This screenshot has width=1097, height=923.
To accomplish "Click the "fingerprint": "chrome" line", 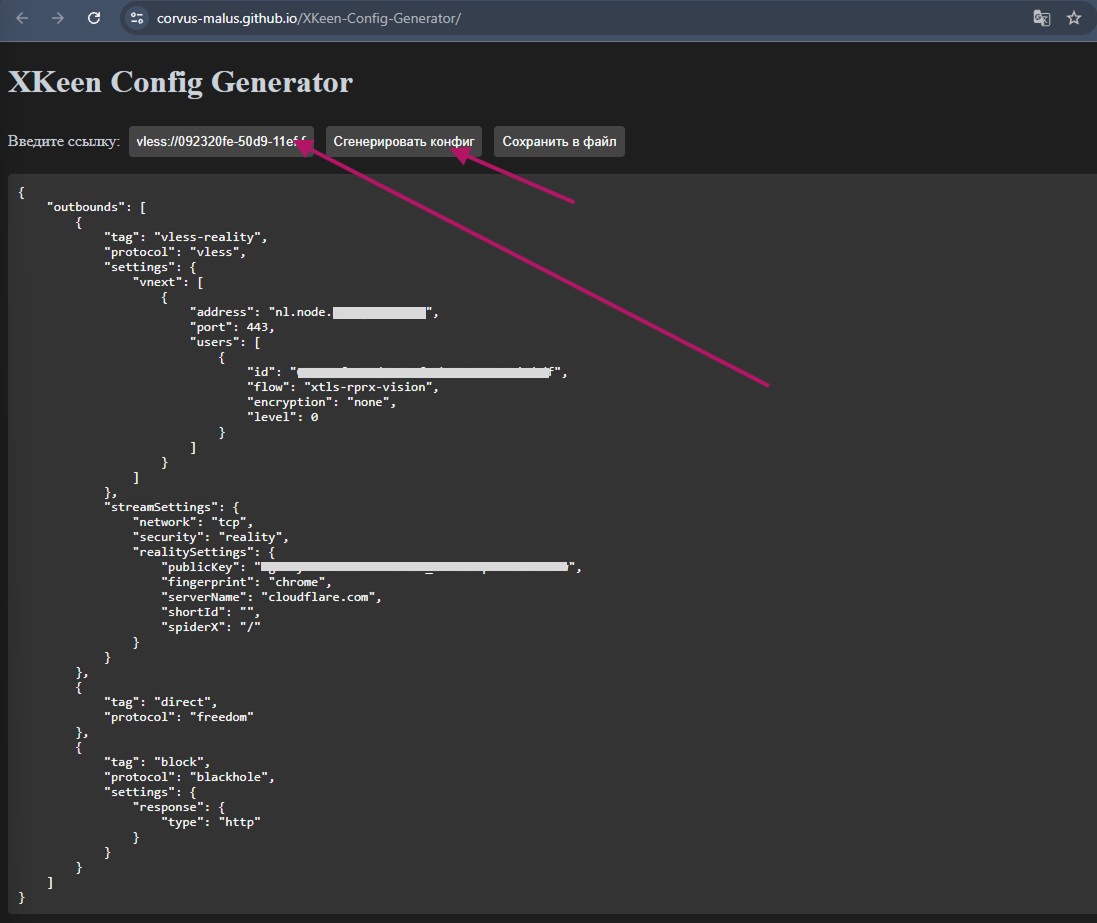I will coord(246,582).
